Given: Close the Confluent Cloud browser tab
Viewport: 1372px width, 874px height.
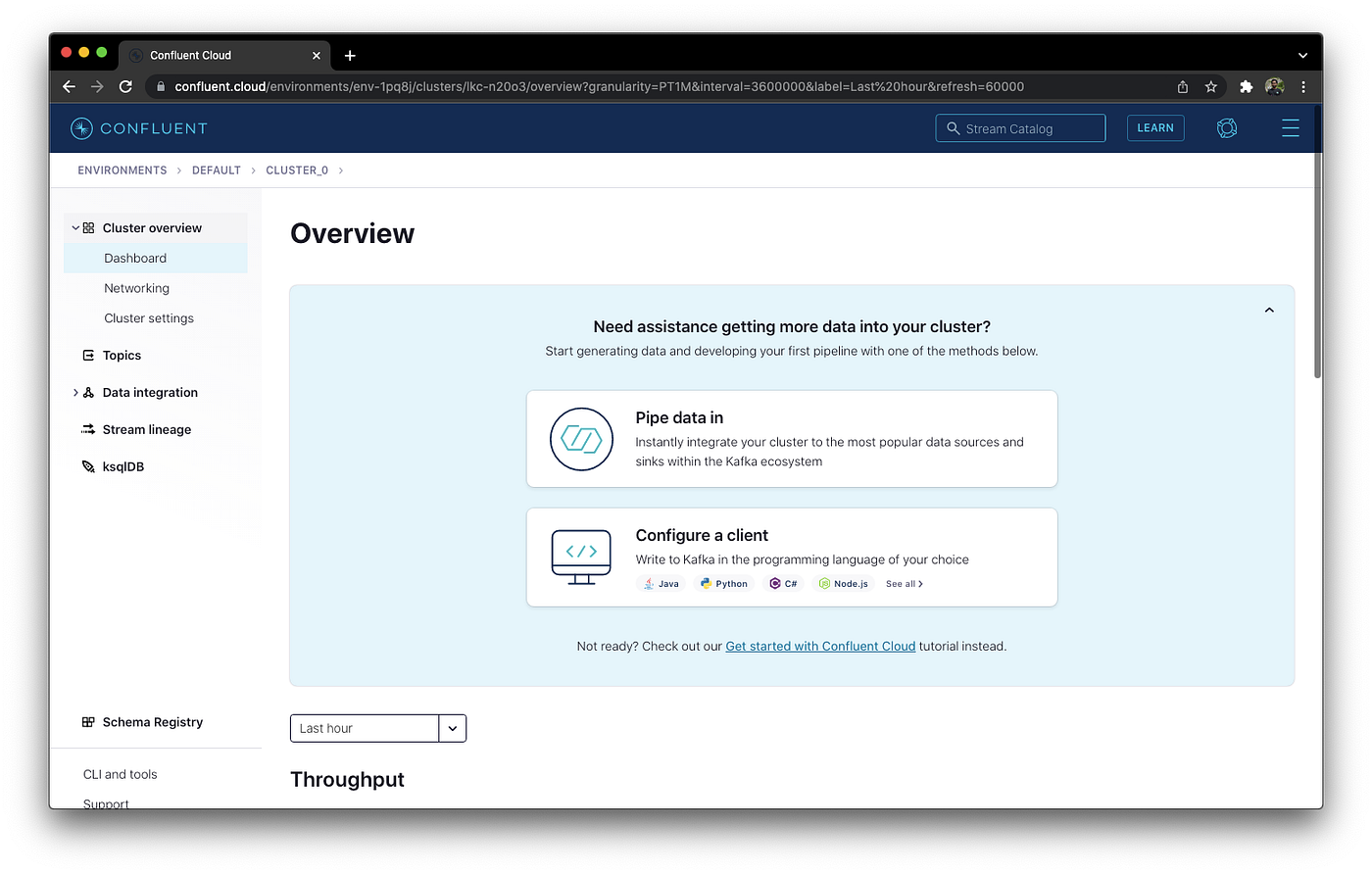Looking at the screenshot, I should pyautogui.click(x=317, y=56).
